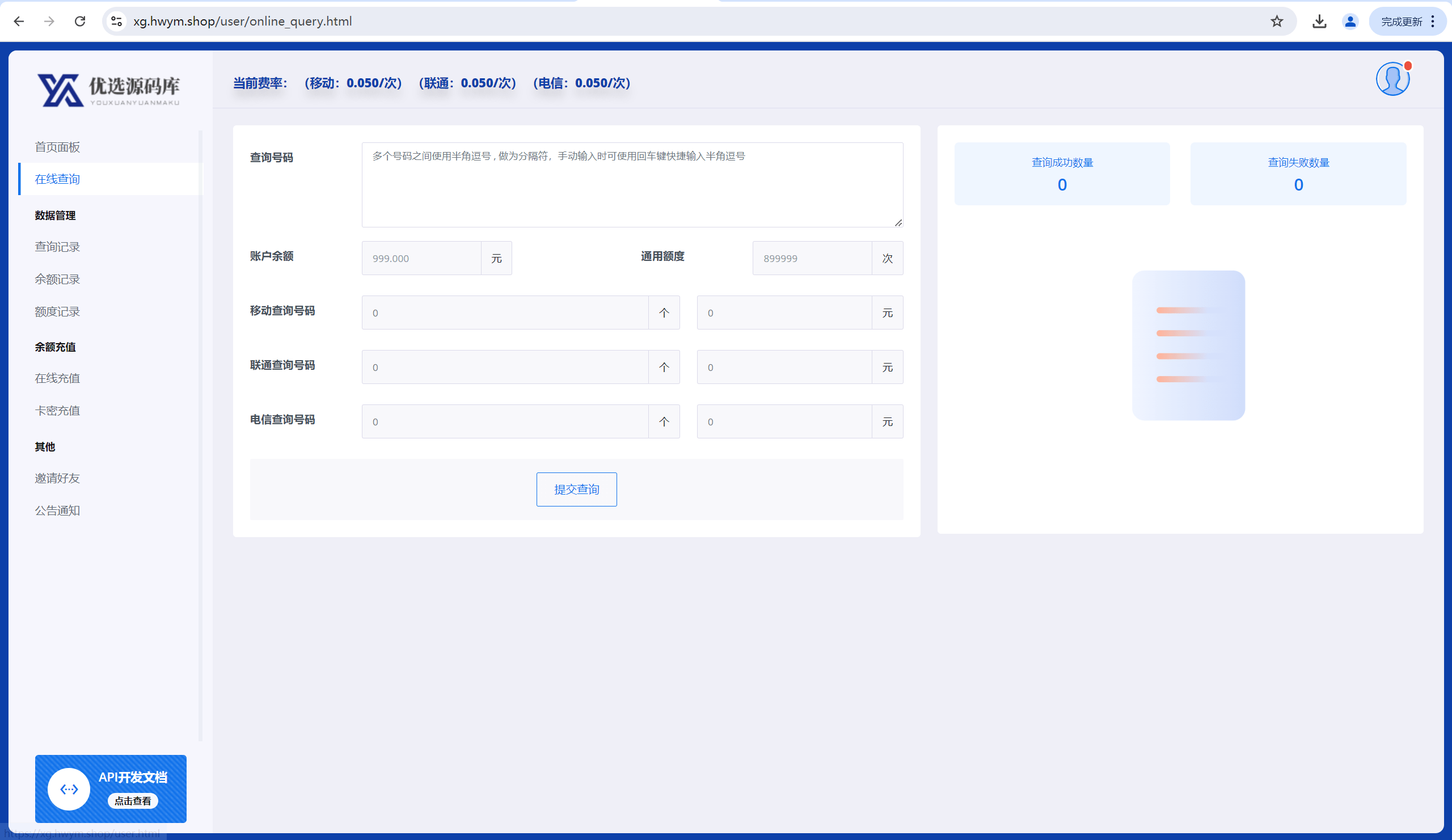
Task: Open 公告通知 in the sidebar
Action: click(x=57, y=510)
